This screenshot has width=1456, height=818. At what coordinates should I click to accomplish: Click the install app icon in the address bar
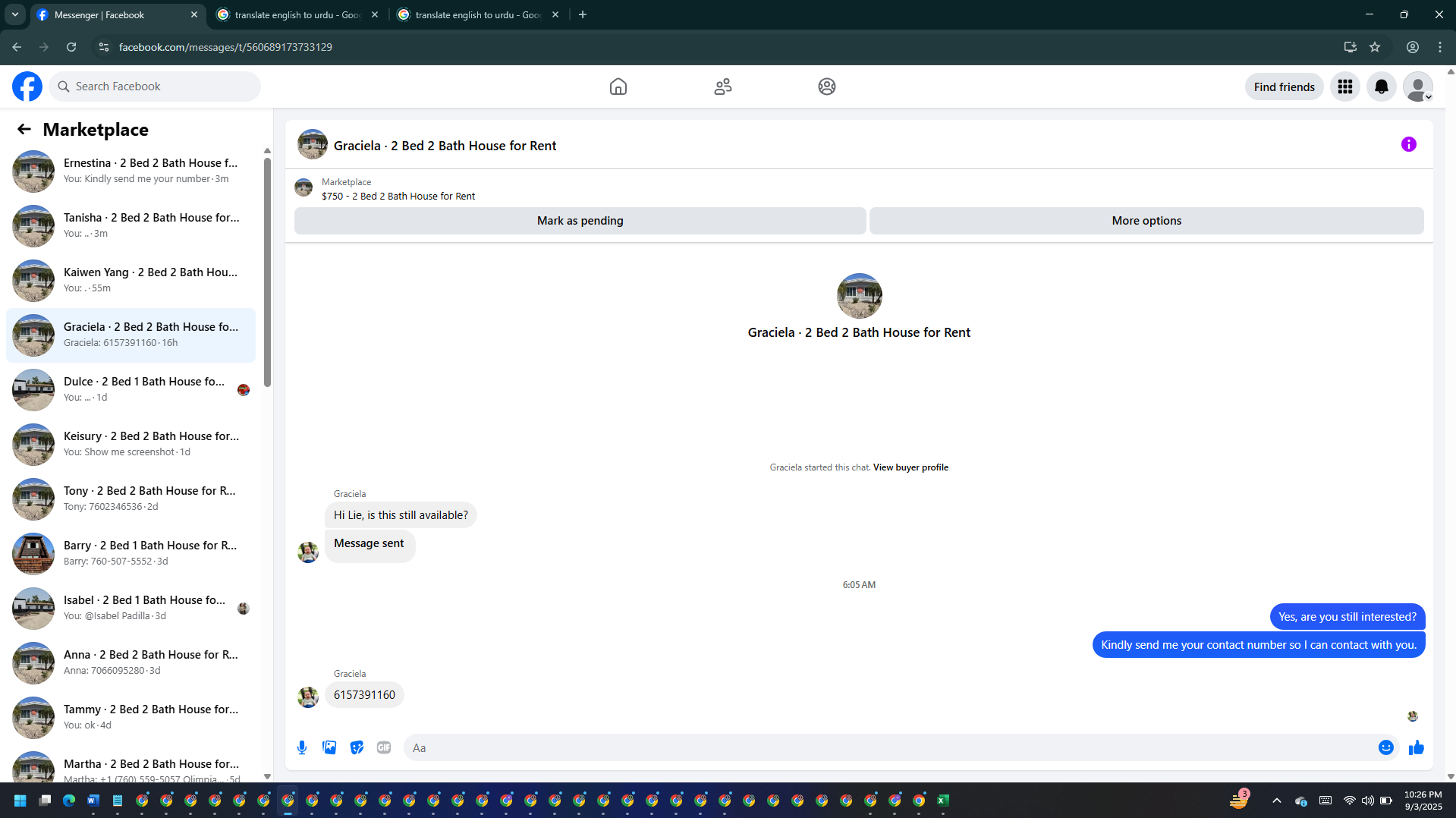(1351, 47)
